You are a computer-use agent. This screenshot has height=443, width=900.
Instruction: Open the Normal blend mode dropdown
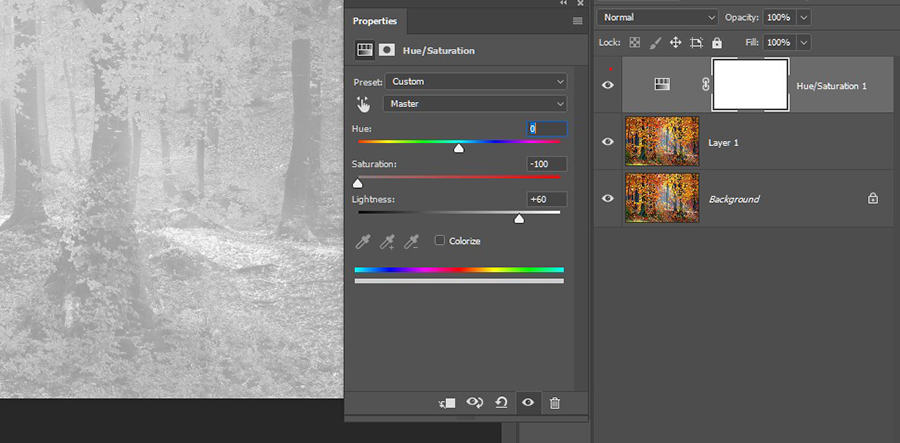point(657,17)
